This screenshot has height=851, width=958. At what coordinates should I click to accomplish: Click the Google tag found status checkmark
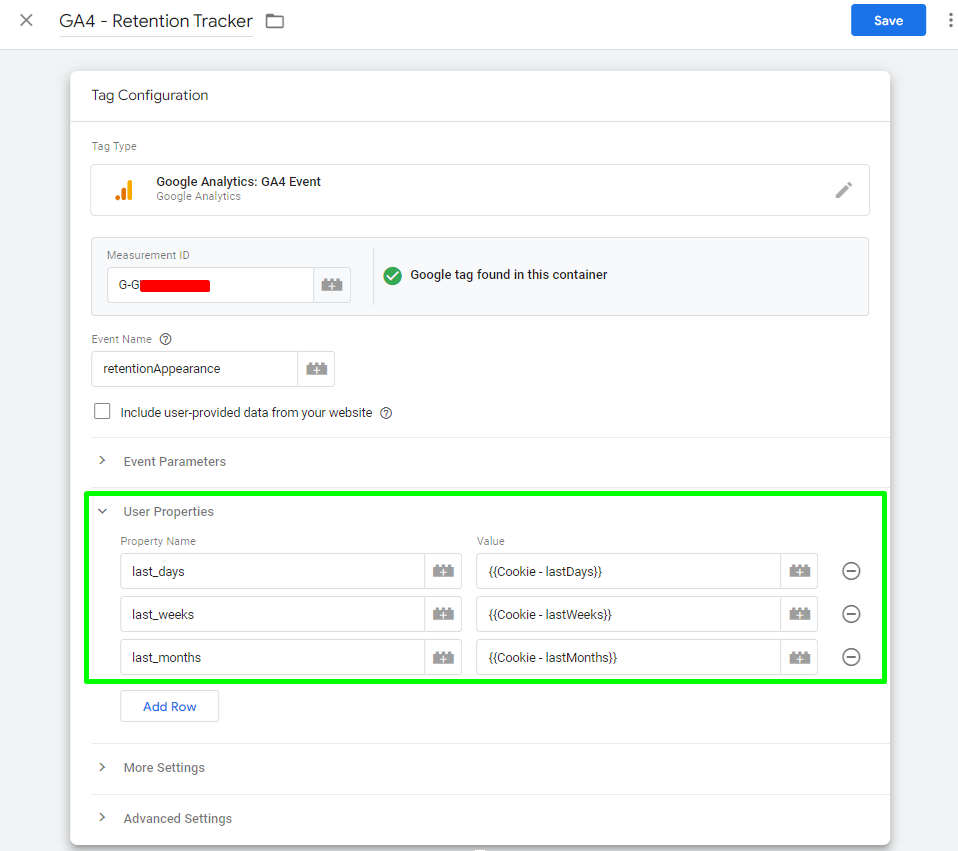coord(392,276)
